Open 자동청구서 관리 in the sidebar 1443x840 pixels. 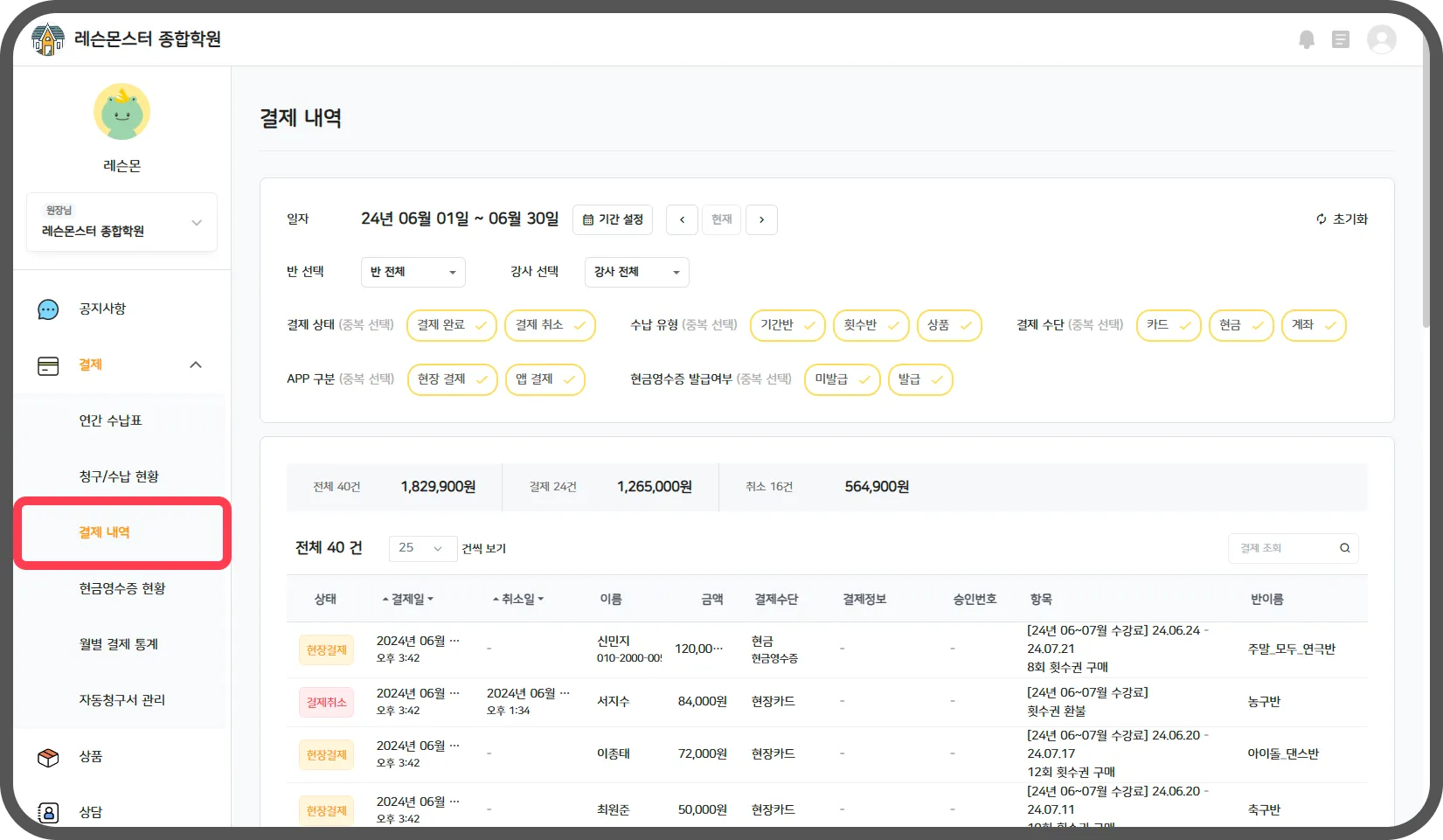click(122, 701)
